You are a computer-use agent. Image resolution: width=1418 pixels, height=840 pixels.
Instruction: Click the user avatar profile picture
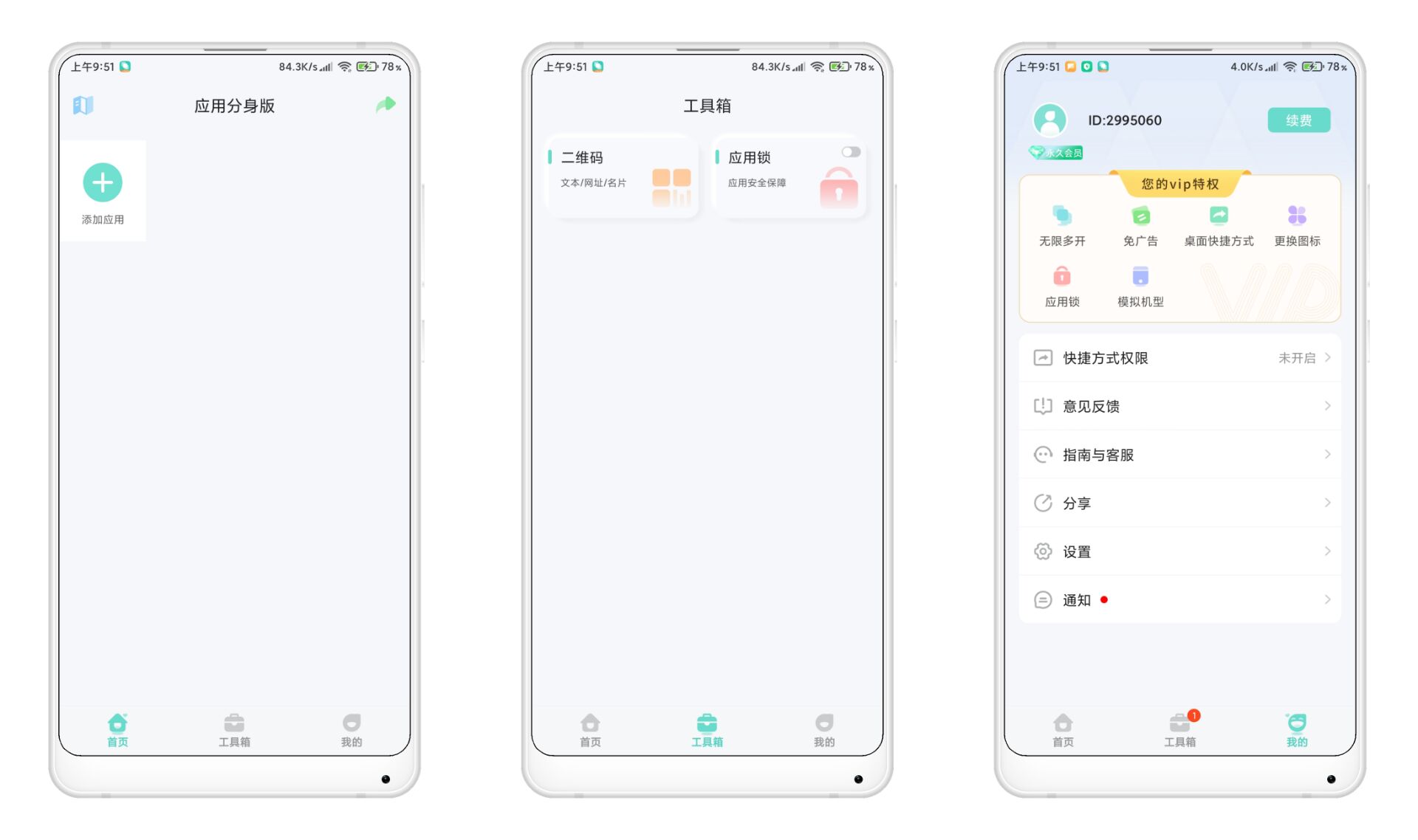click(x=1050, y=120)
